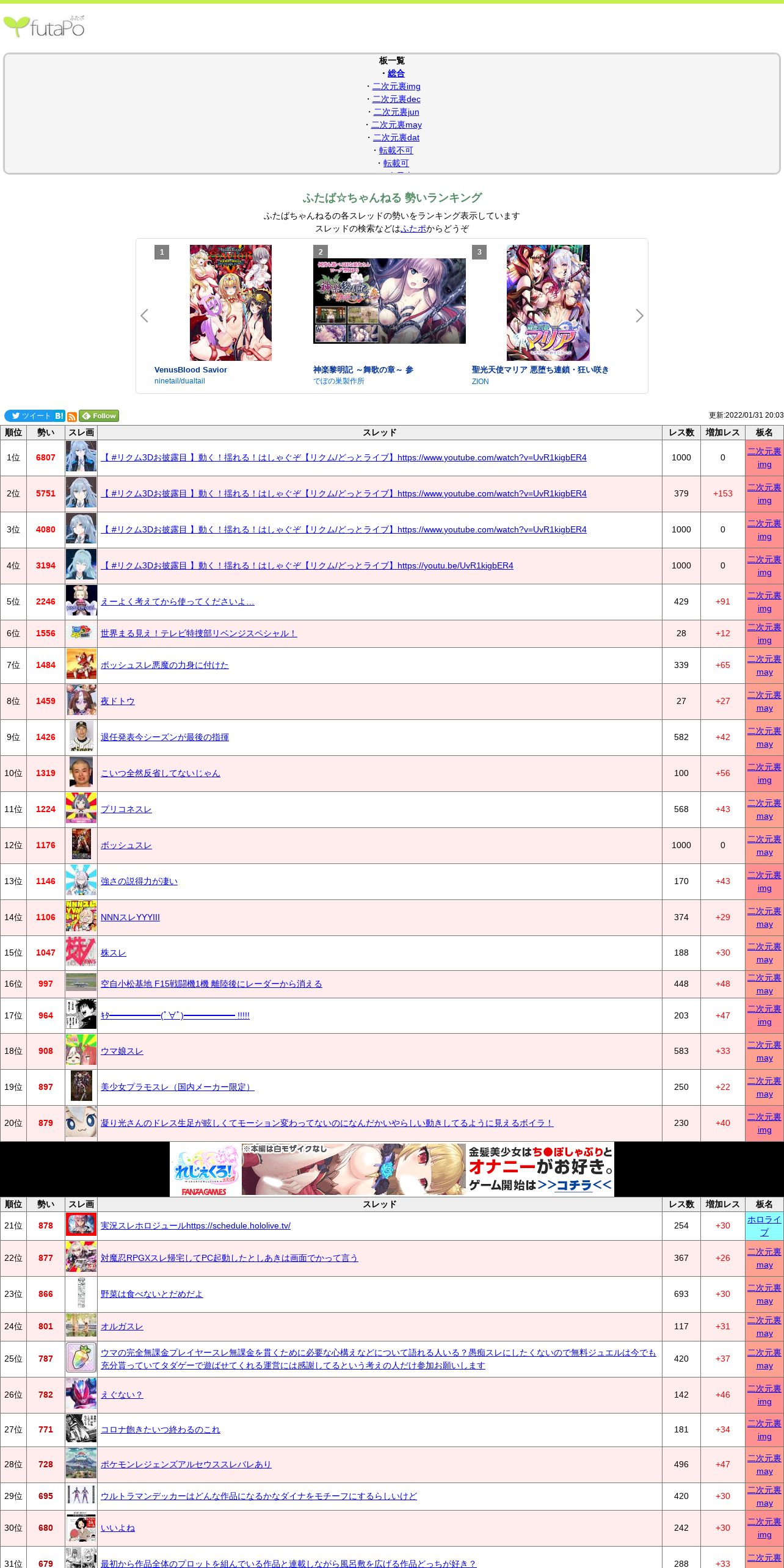Open thread 空自小松基地 F15戦闘機
784x1568 pixels.
[211, 984]
